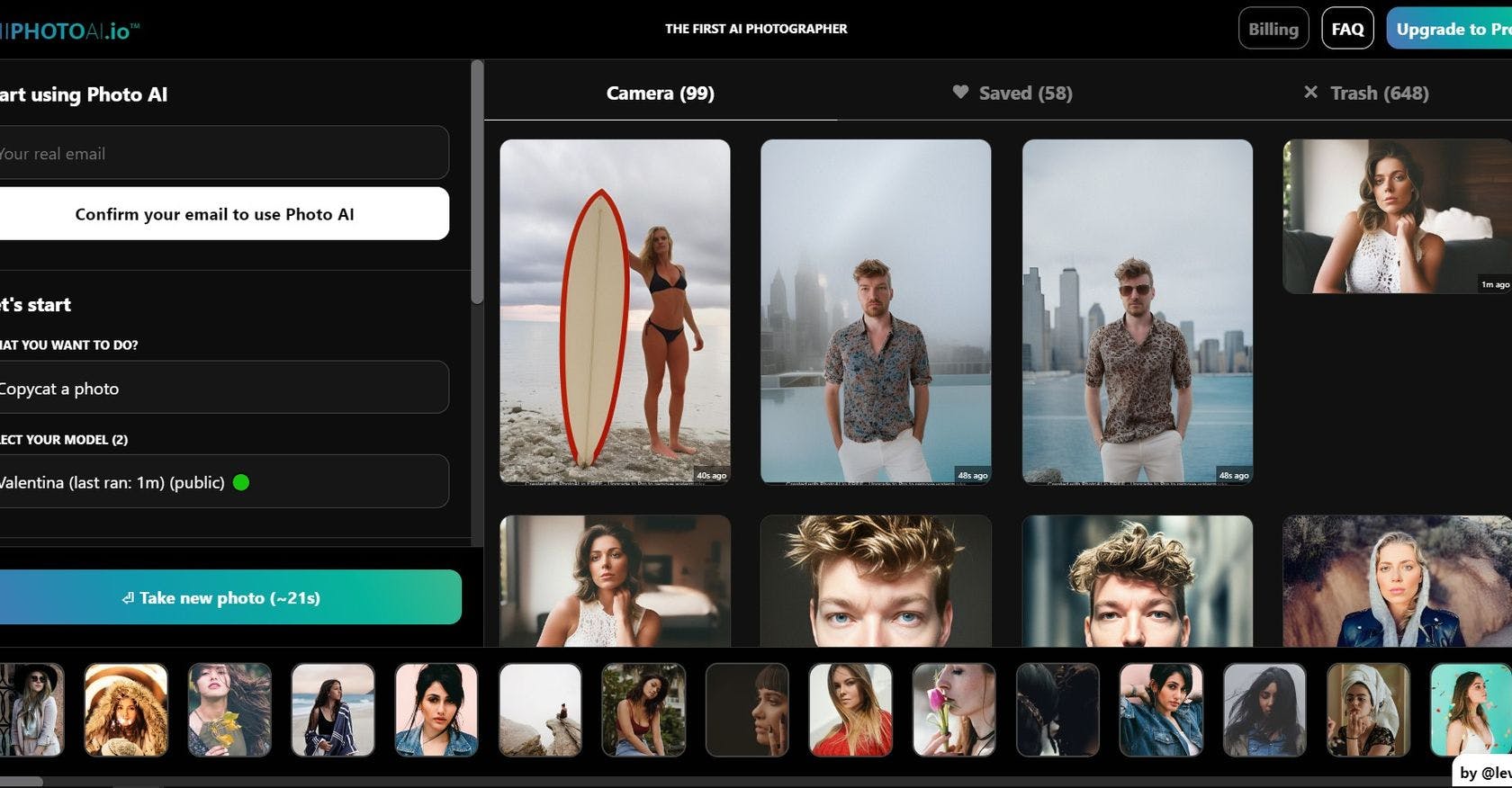1512x788 pixels.
Task: Expand the Valentina model selector
Action: (x=220, y=481)
